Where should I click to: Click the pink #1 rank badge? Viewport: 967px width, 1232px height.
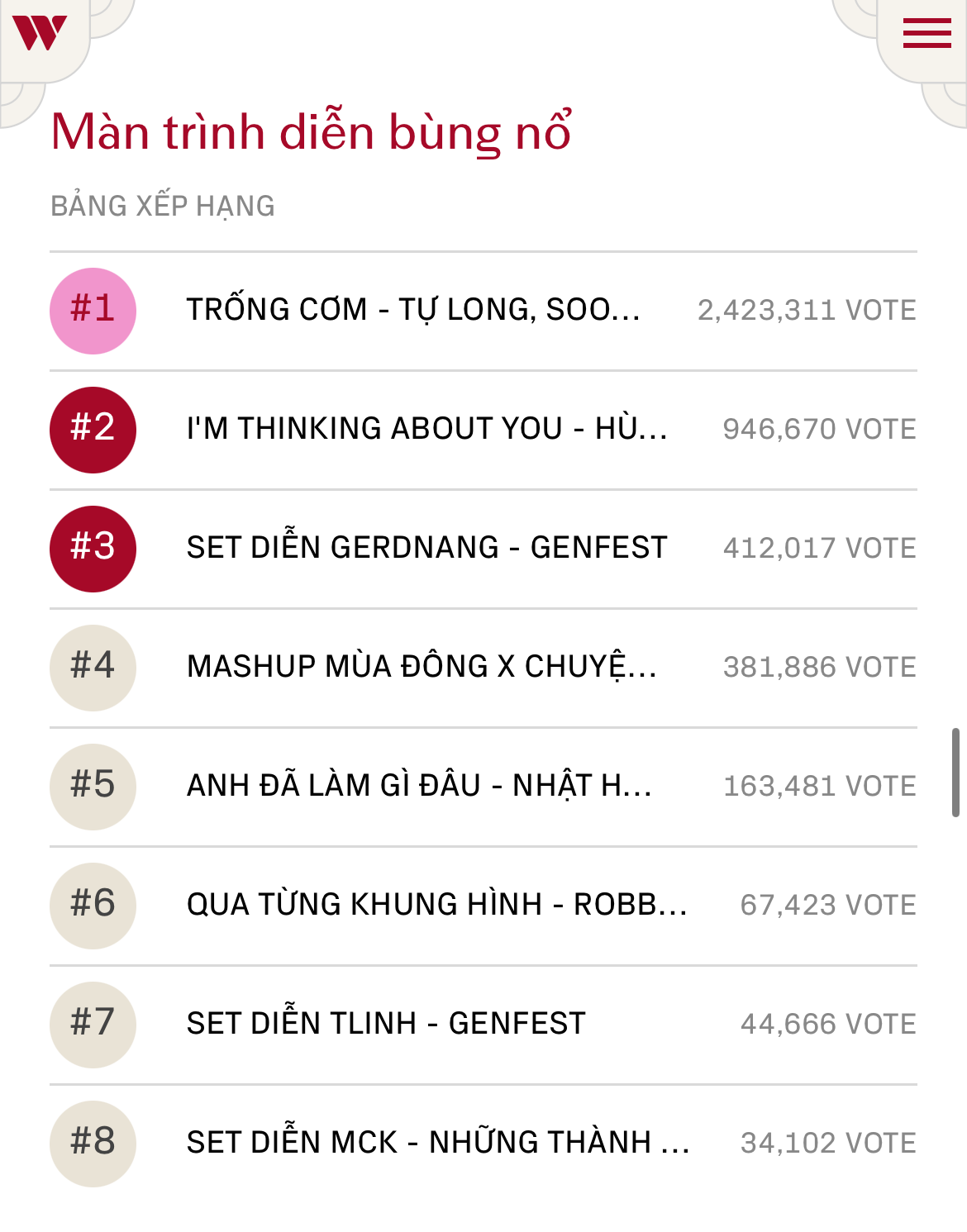[93, 311]
